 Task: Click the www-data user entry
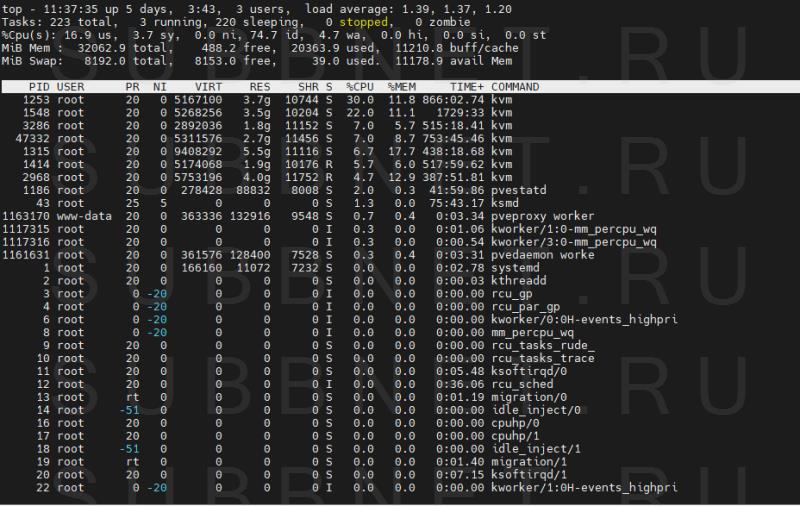[x=84, y=215]
